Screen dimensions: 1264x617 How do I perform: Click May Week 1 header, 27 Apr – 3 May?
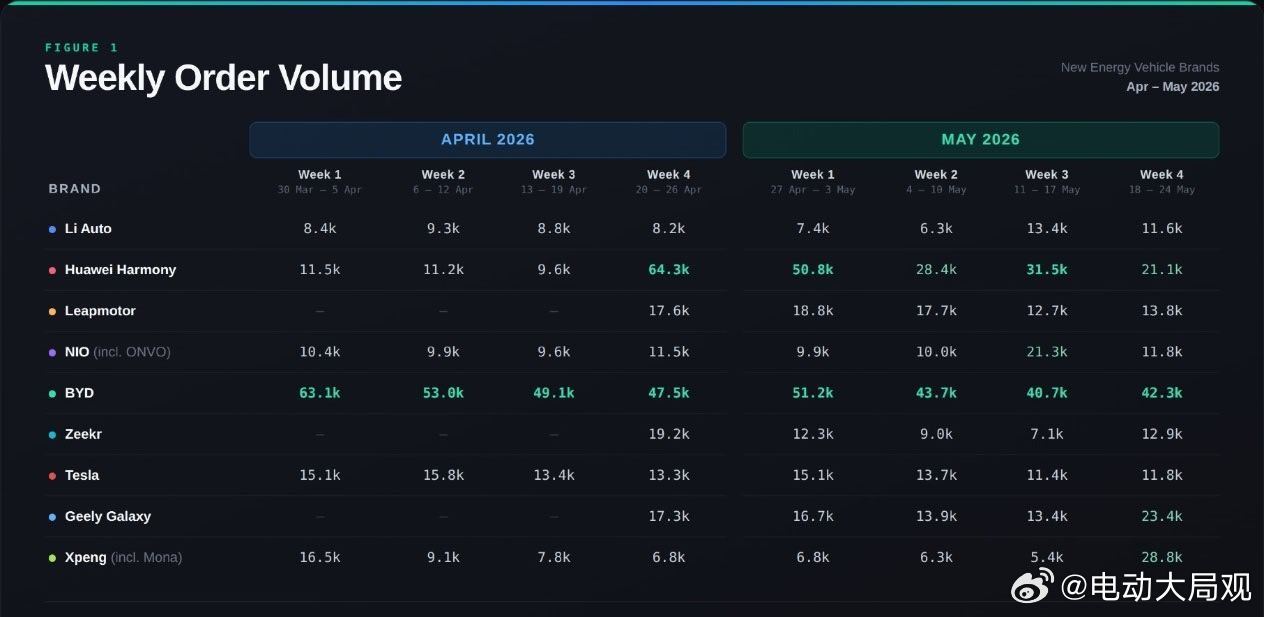click(813, 181)
